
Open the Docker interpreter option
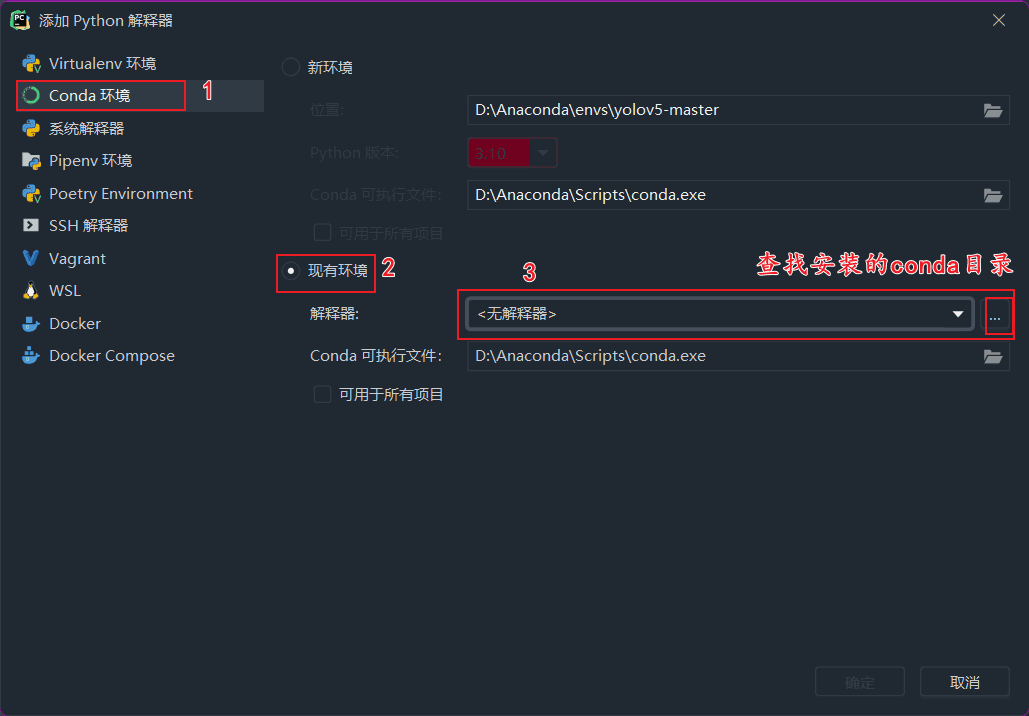click(75, 324)
